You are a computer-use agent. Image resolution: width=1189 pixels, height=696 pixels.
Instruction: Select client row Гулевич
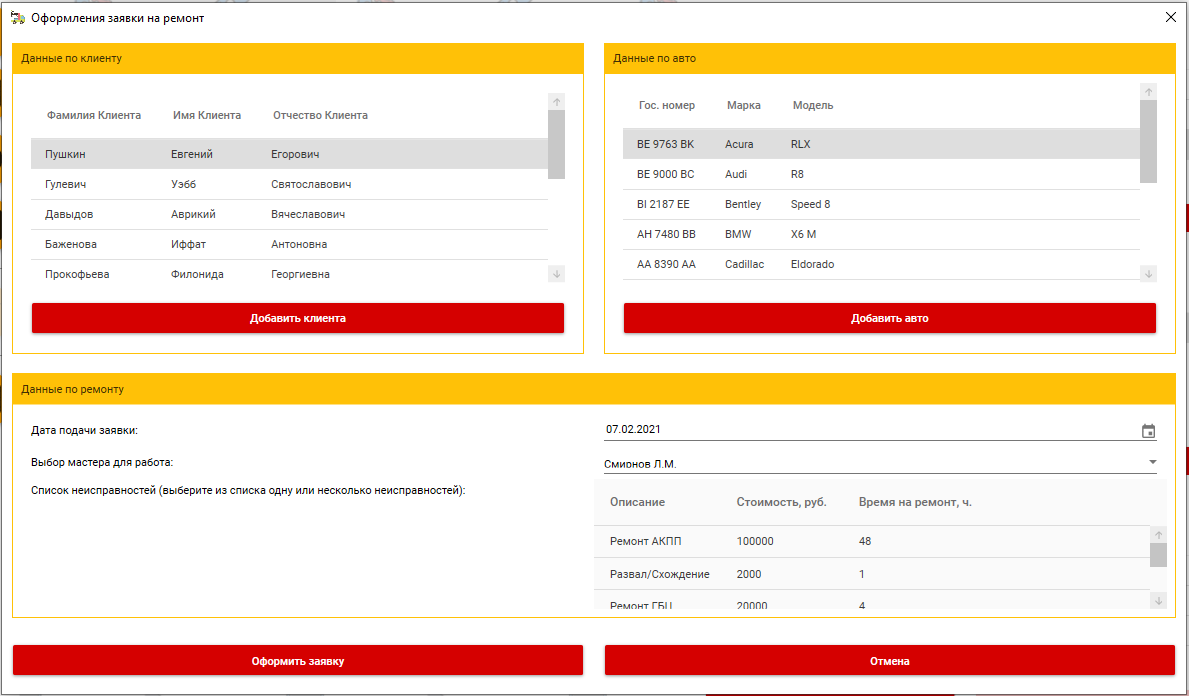click(x=290, y=184)
